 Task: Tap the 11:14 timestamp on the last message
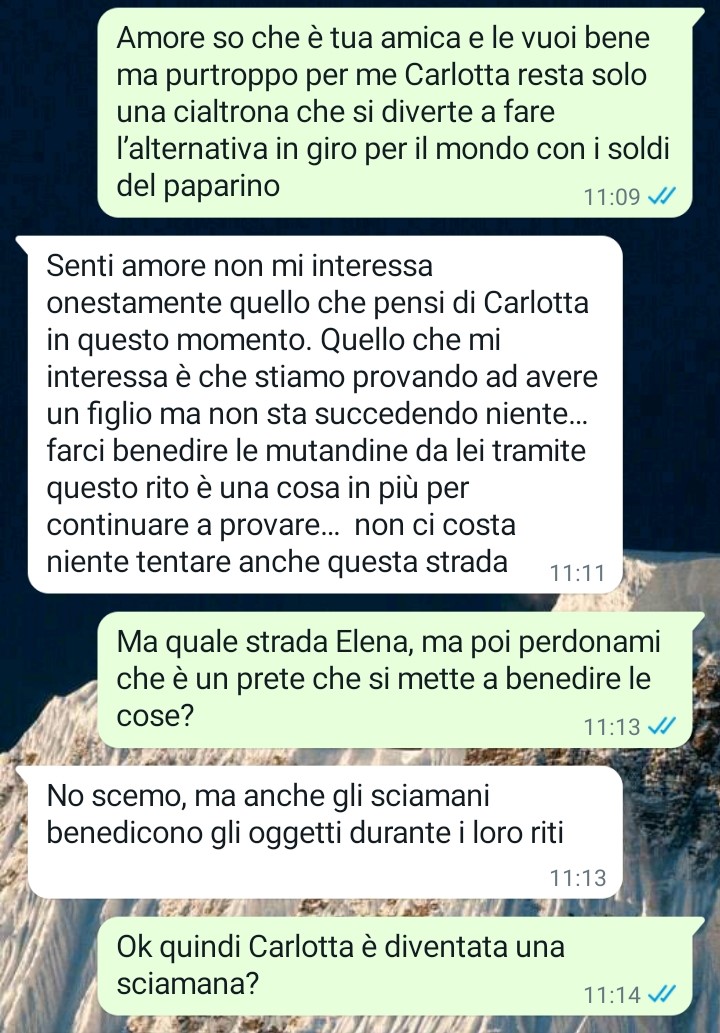[x=612, y=993]
